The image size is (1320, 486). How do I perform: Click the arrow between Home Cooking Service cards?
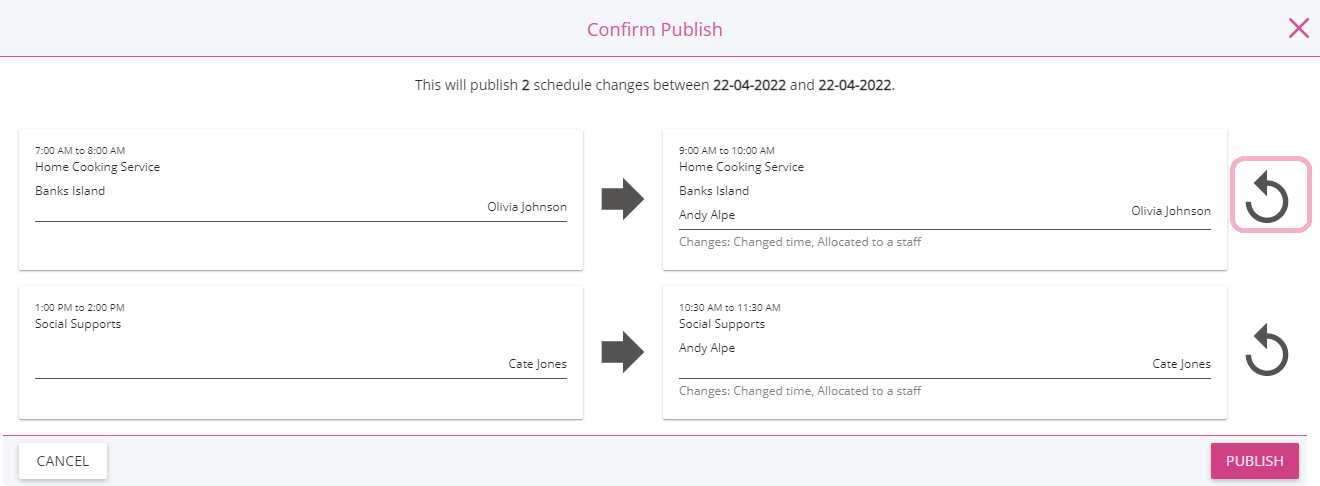(x=622, y=199)
